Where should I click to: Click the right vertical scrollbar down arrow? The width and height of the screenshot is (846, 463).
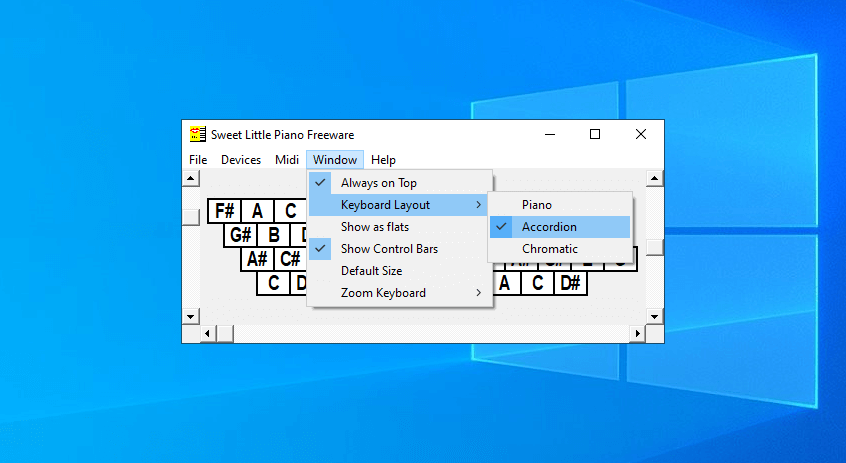click(x=654, y=316)
